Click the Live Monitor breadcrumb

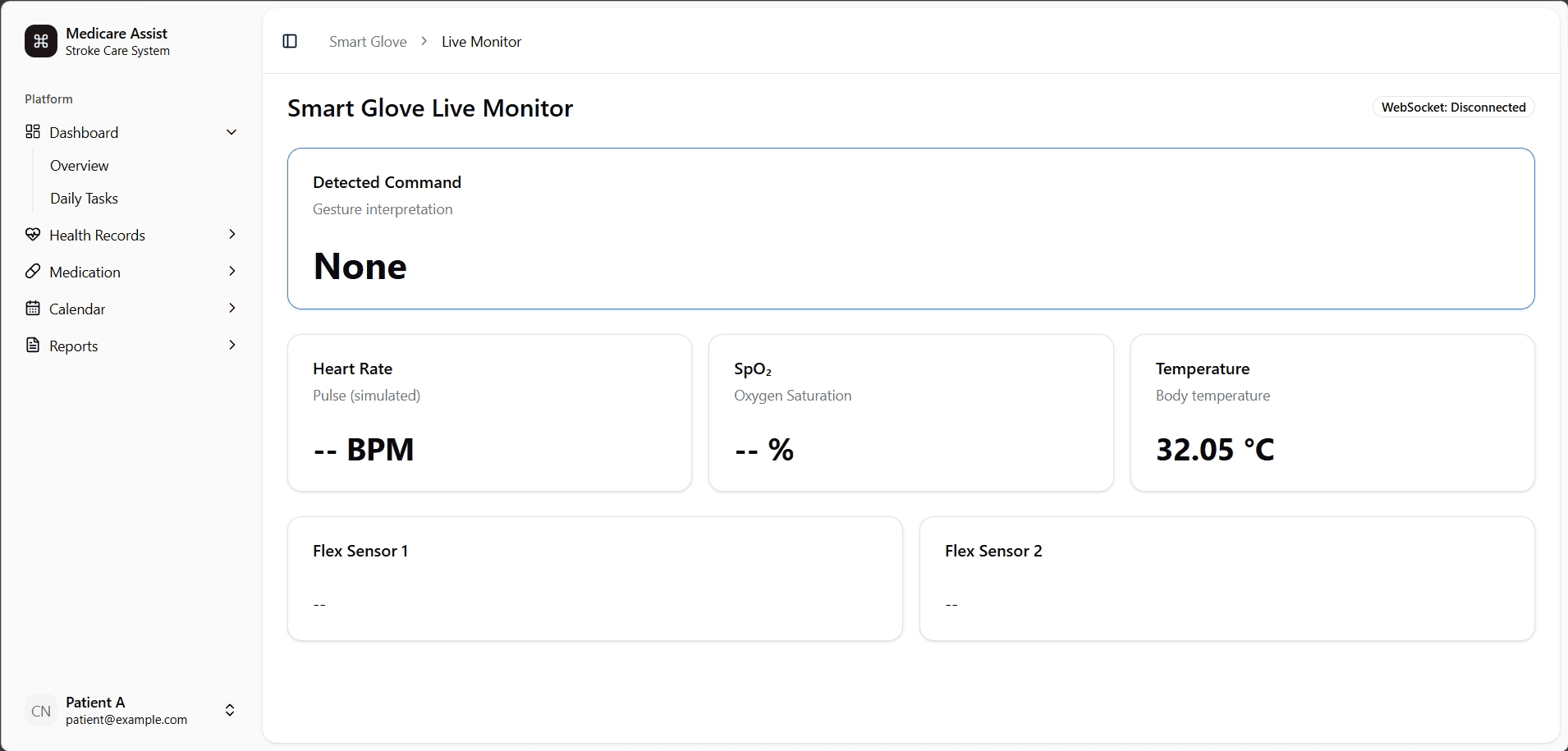click(x=481, y=42)
